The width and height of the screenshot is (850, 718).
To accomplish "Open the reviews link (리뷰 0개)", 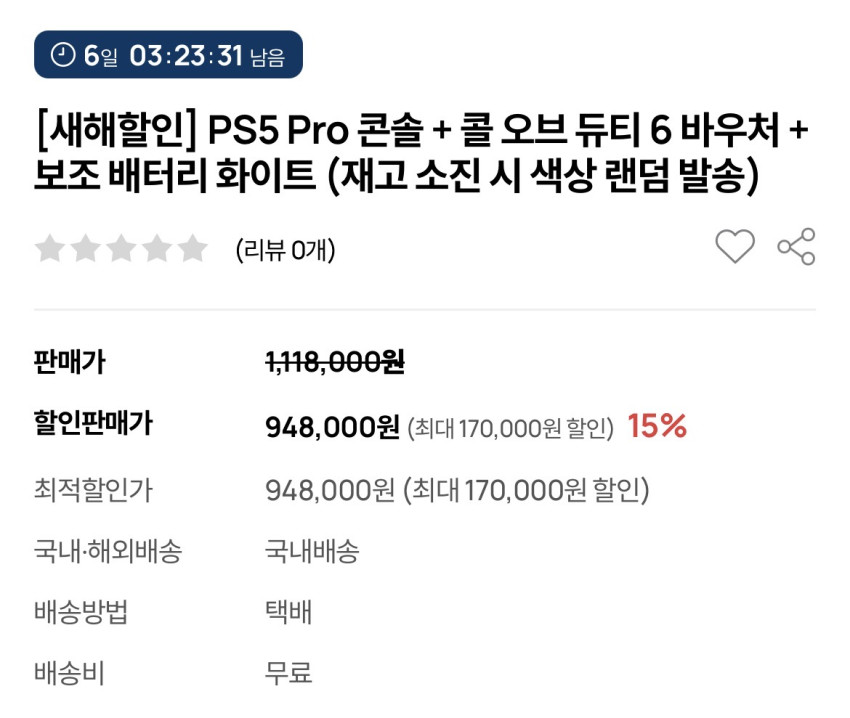I will [x=285, y=249].
